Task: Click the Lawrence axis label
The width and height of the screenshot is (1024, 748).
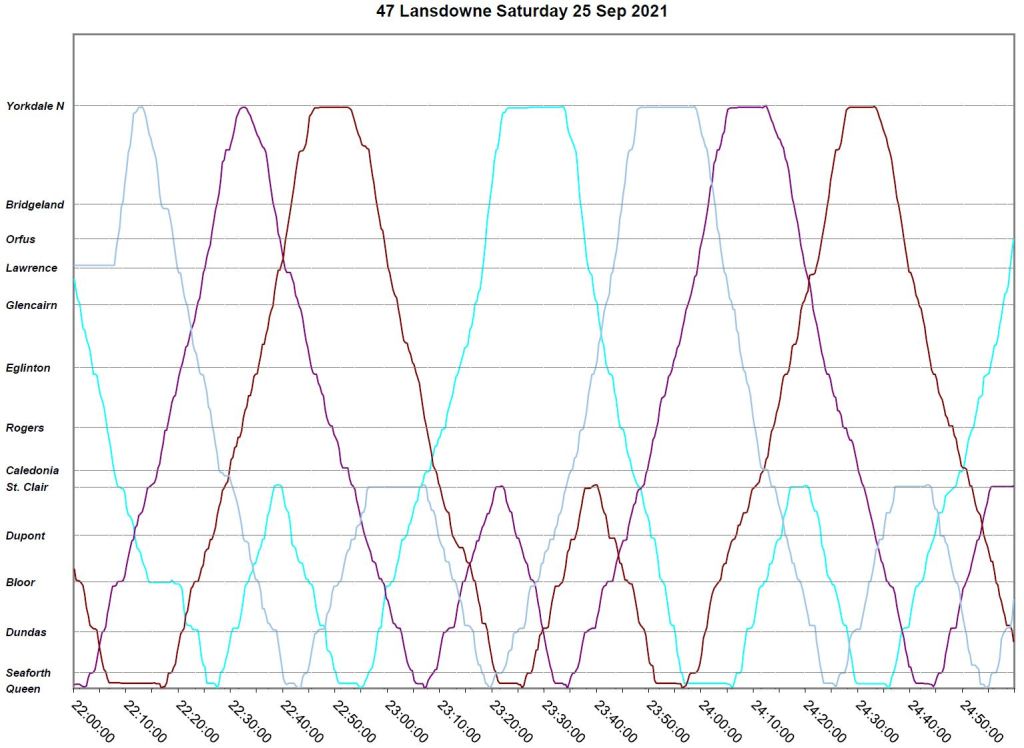Action: [x=31, y=268]
